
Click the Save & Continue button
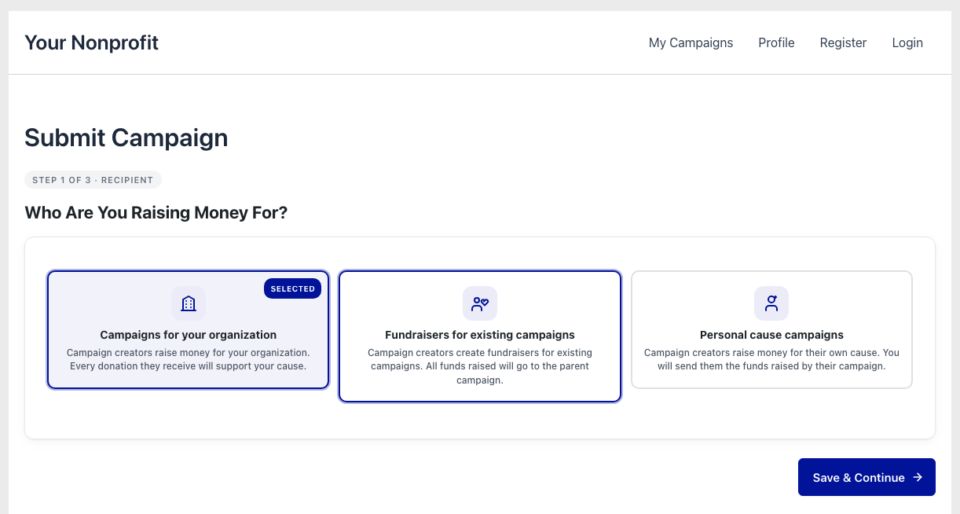866,477
